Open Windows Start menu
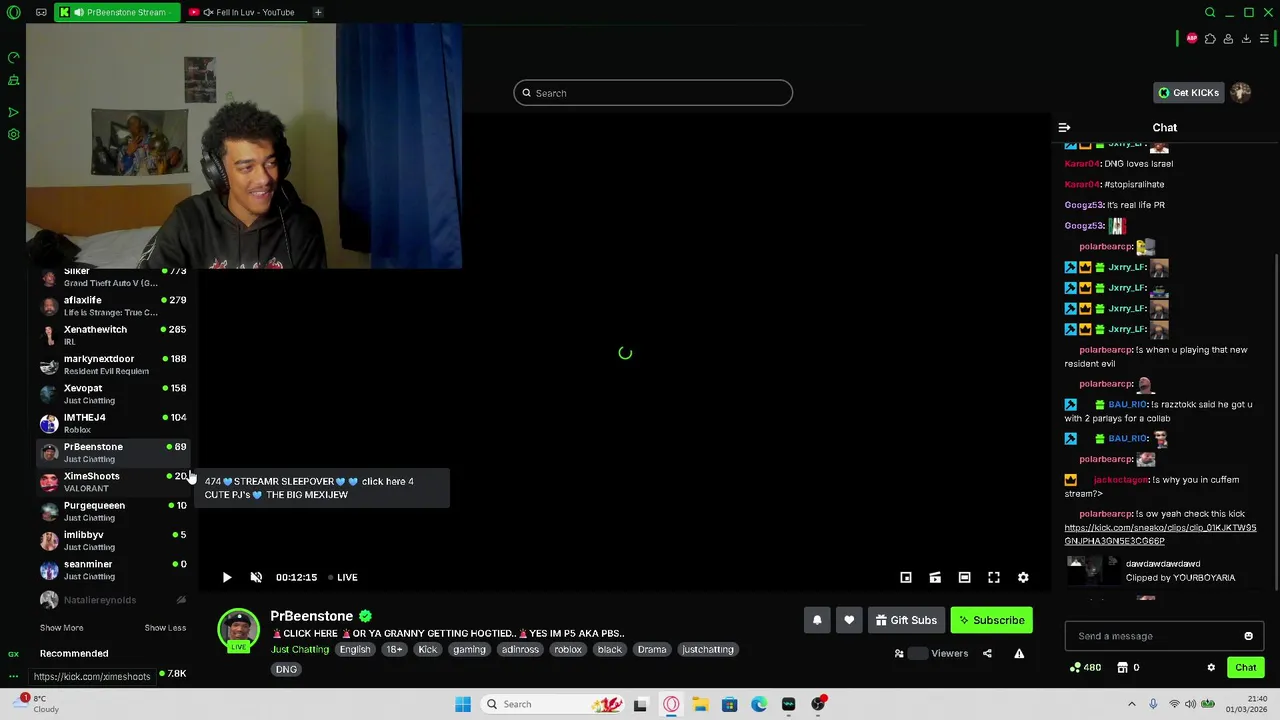 (x=462, y=704)
